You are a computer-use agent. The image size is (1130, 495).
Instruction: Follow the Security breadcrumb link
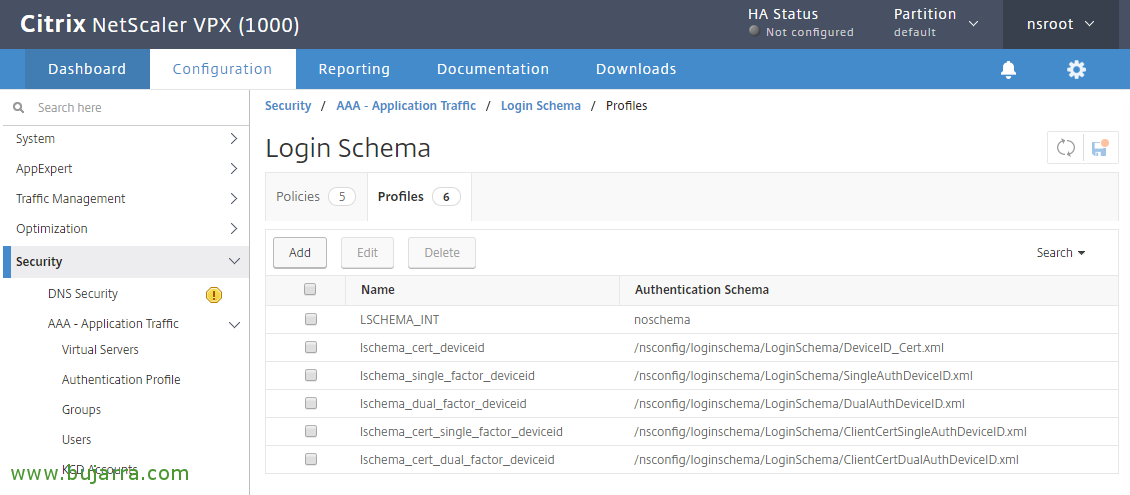click(288, 106)
